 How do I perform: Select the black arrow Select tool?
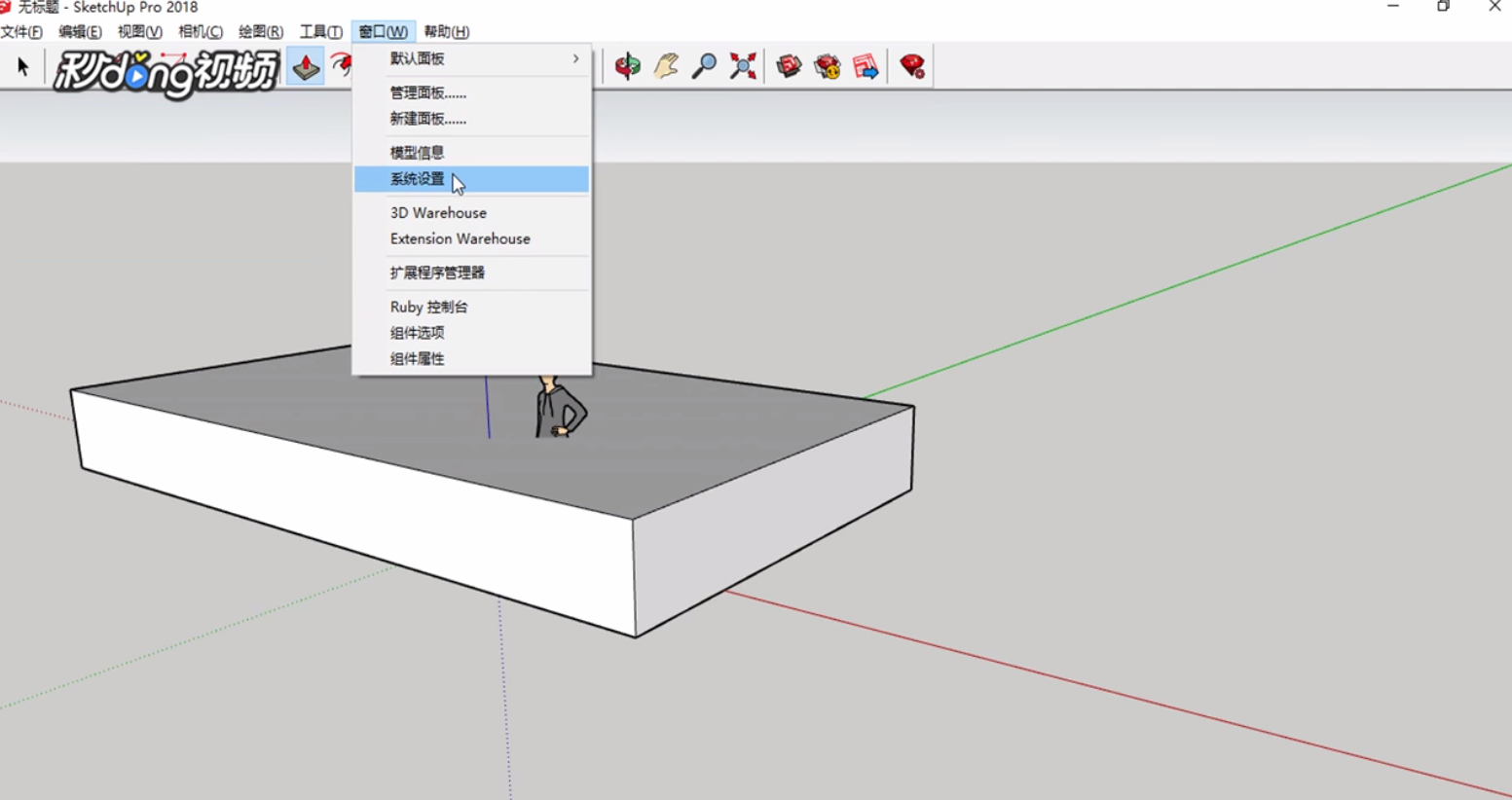click(x=21, y=66)
